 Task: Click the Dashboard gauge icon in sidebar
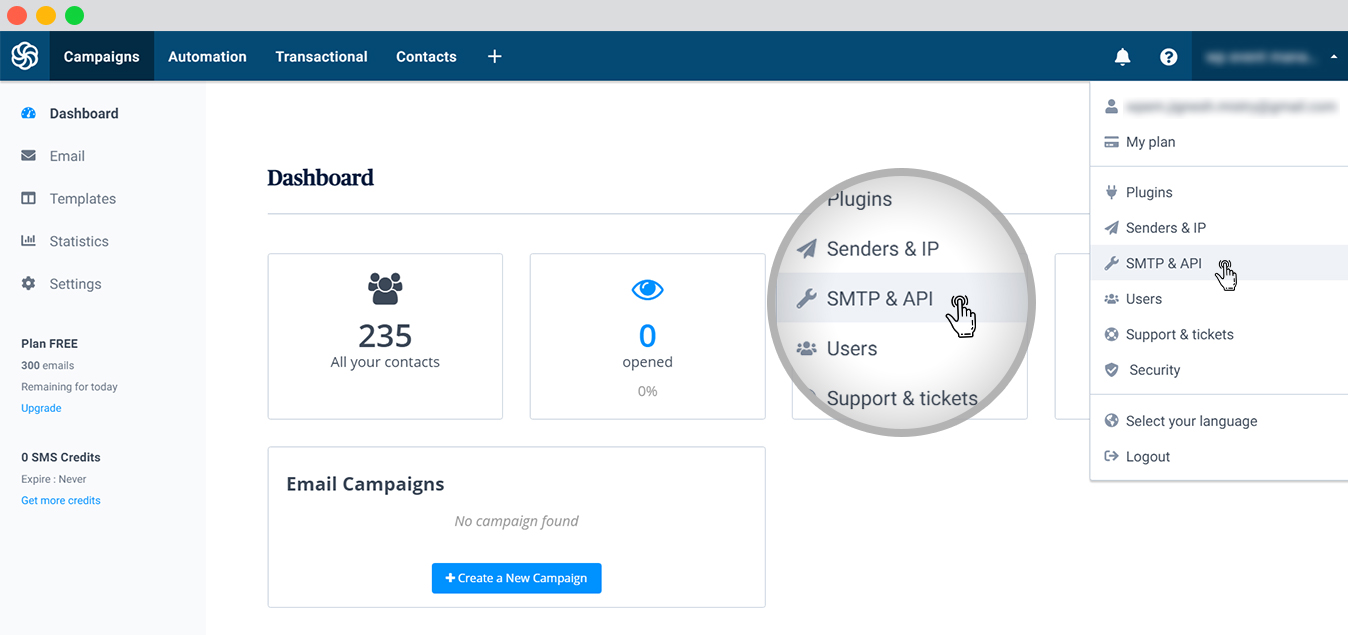click(x=28, y=113)
